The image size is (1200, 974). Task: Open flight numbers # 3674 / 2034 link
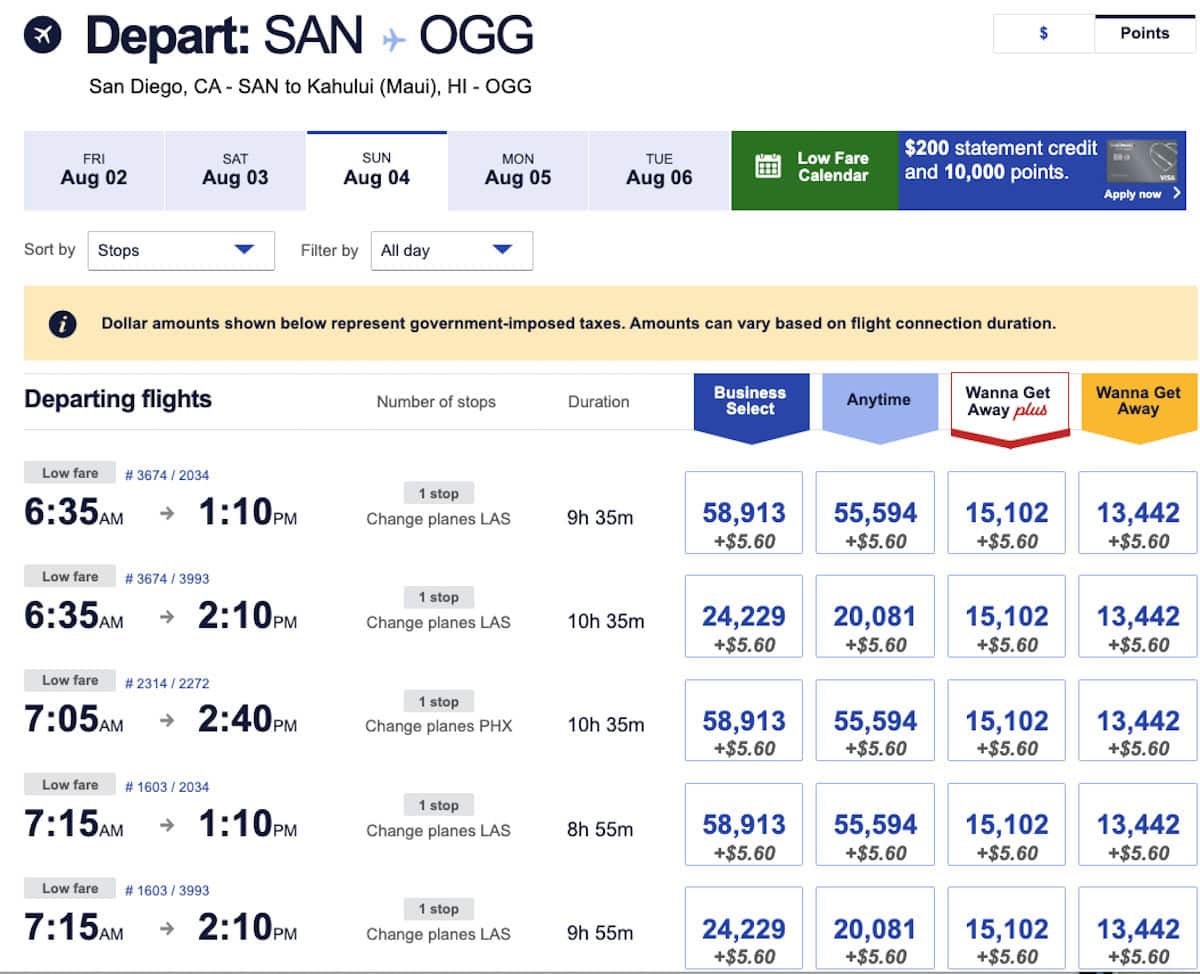[x=167, y=475]
